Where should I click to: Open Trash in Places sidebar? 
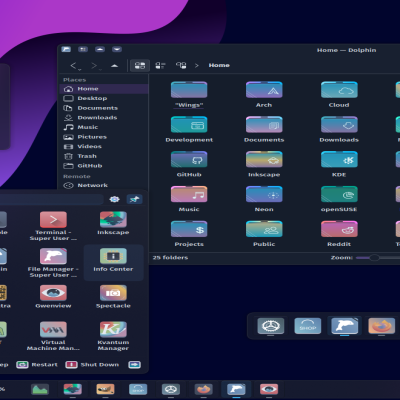pyautogui.click(x=104, y=156)
